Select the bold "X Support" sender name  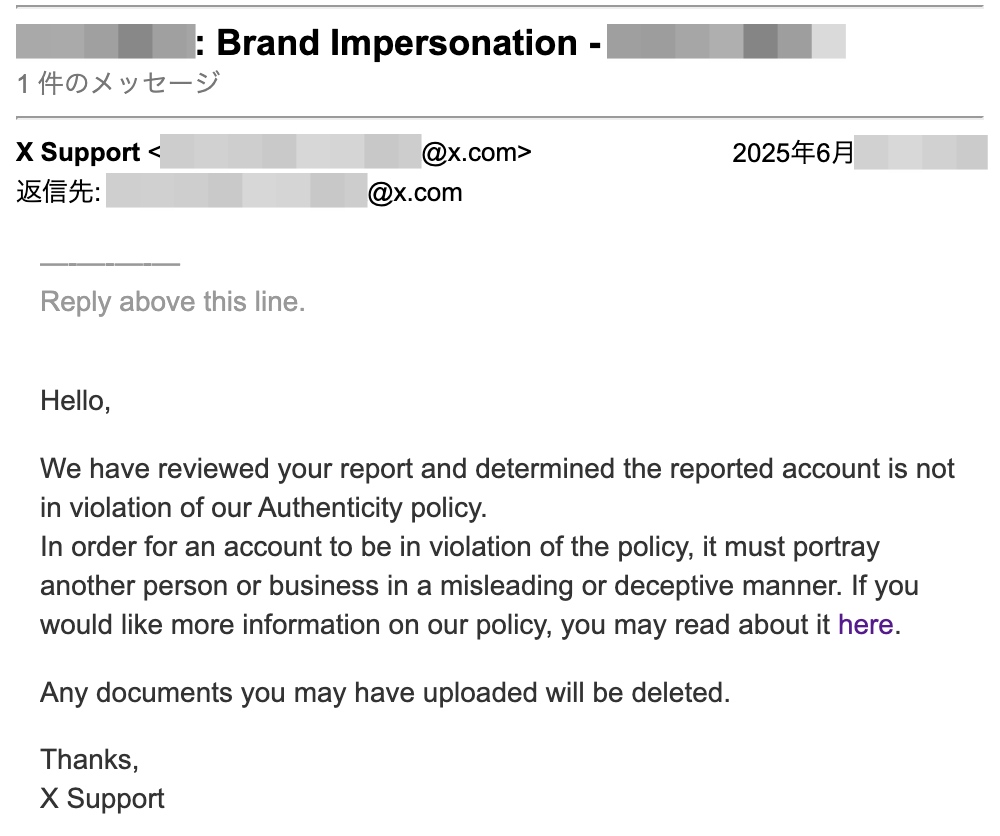point(78,153)
